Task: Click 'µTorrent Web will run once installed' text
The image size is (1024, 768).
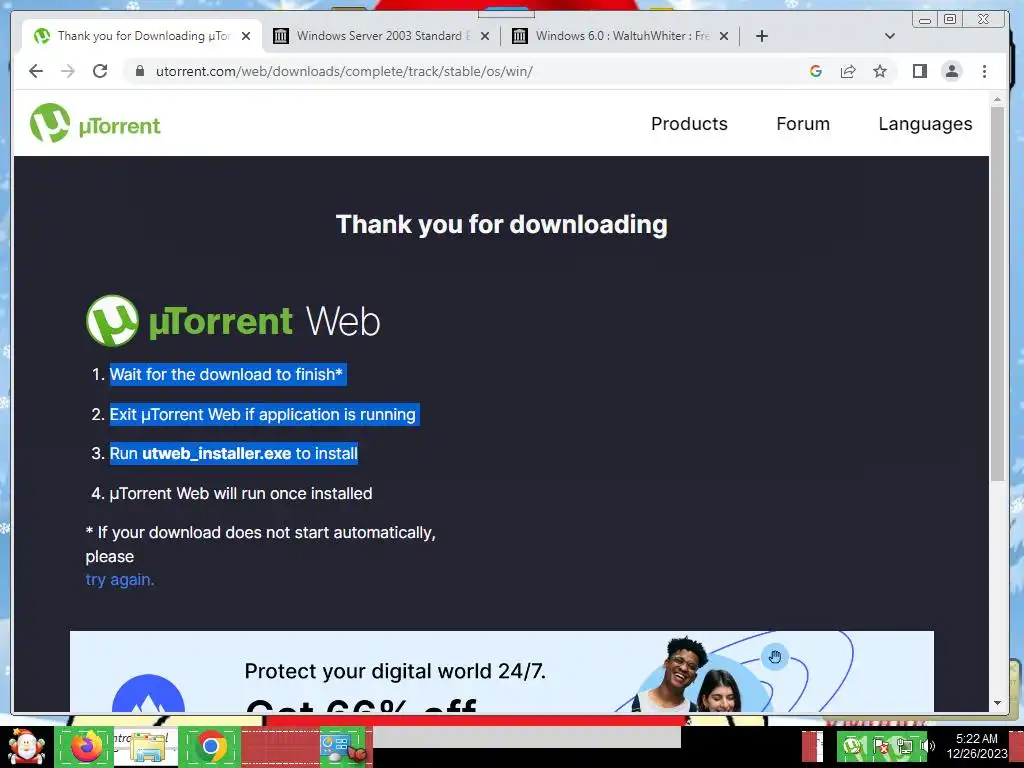Action: click(x=240, y=493)
